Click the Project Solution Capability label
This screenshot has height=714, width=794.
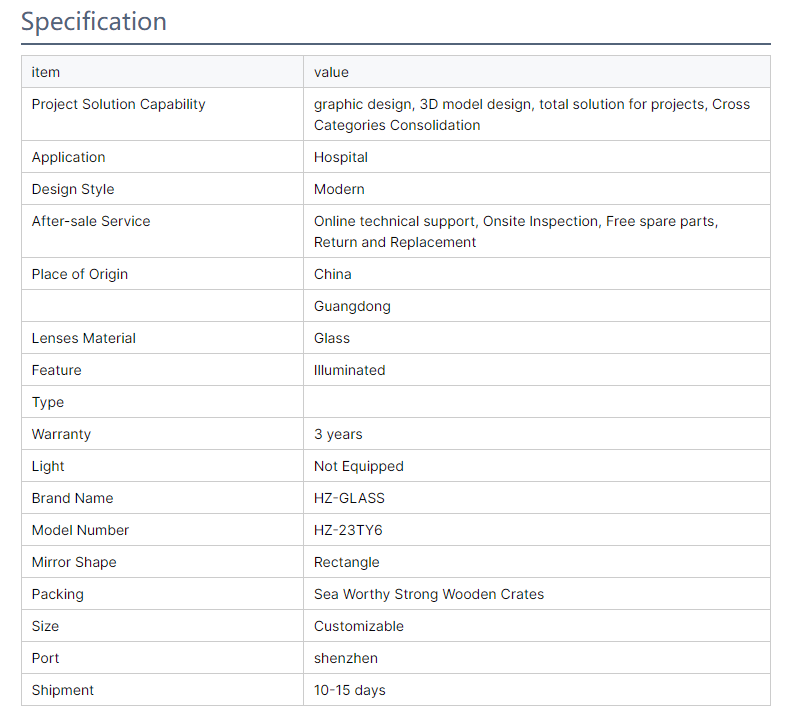(118, 104)
